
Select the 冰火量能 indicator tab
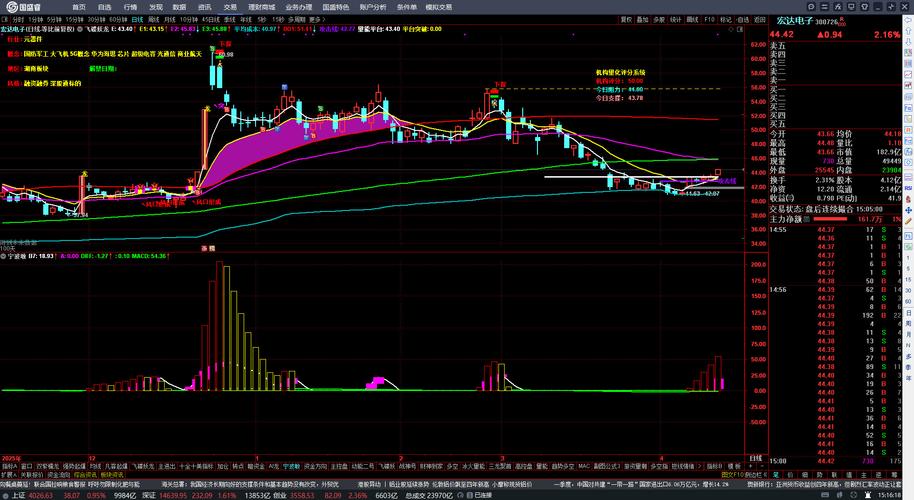tap(473, 466)
